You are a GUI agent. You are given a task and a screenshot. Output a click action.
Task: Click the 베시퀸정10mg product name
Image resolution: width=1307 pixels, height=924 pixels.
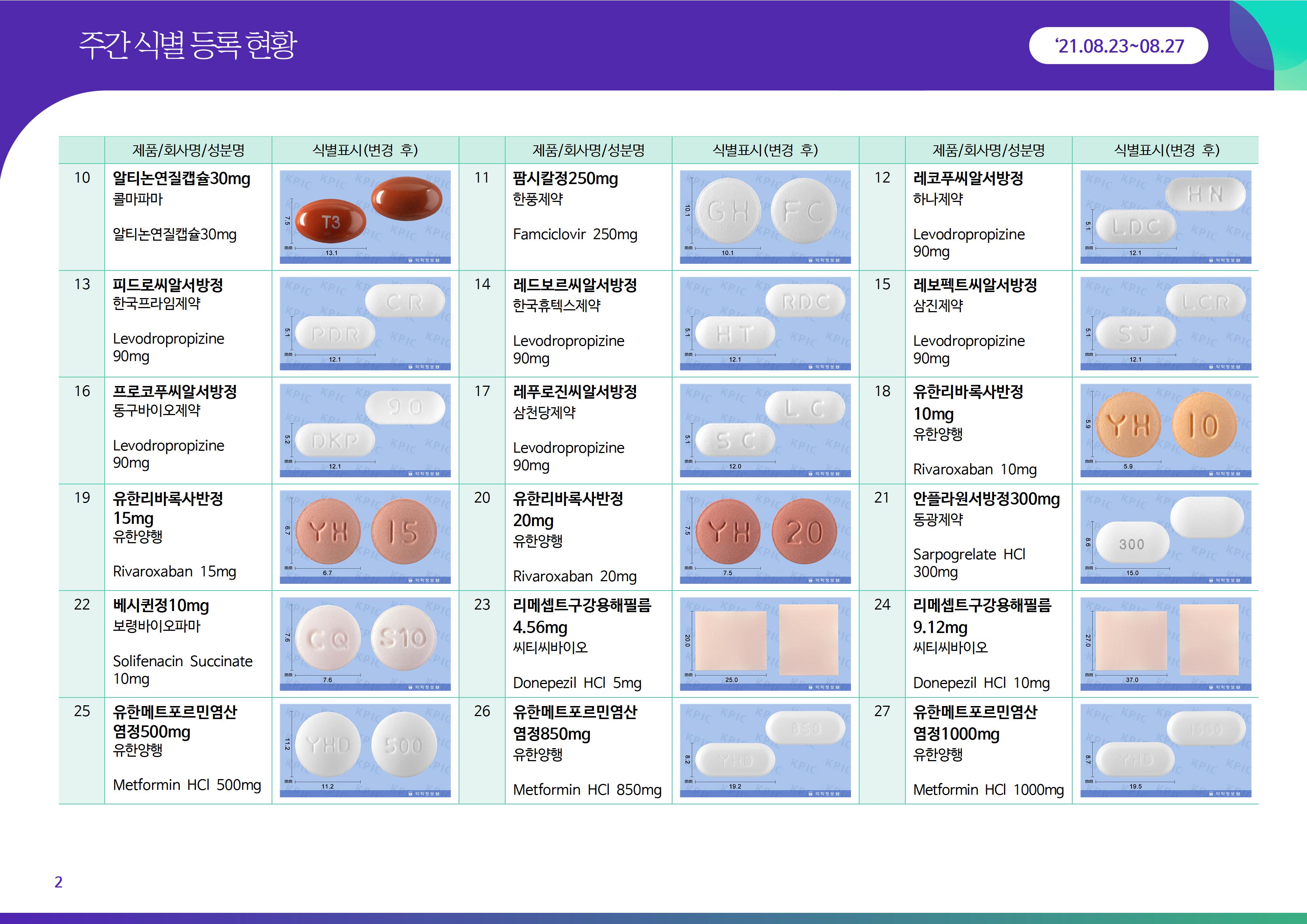pyautogui.click(x=161, y=606)
